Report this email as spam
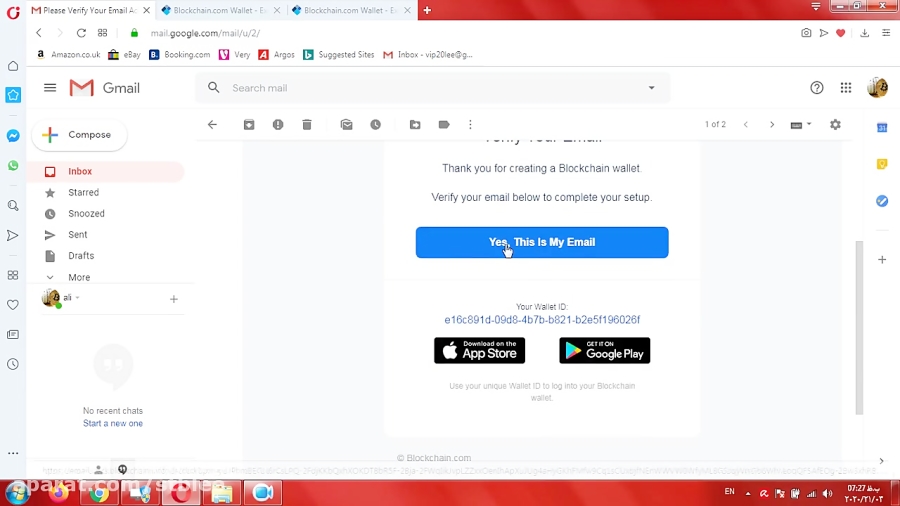Viewport: 900px width, 506px height. 278,124
